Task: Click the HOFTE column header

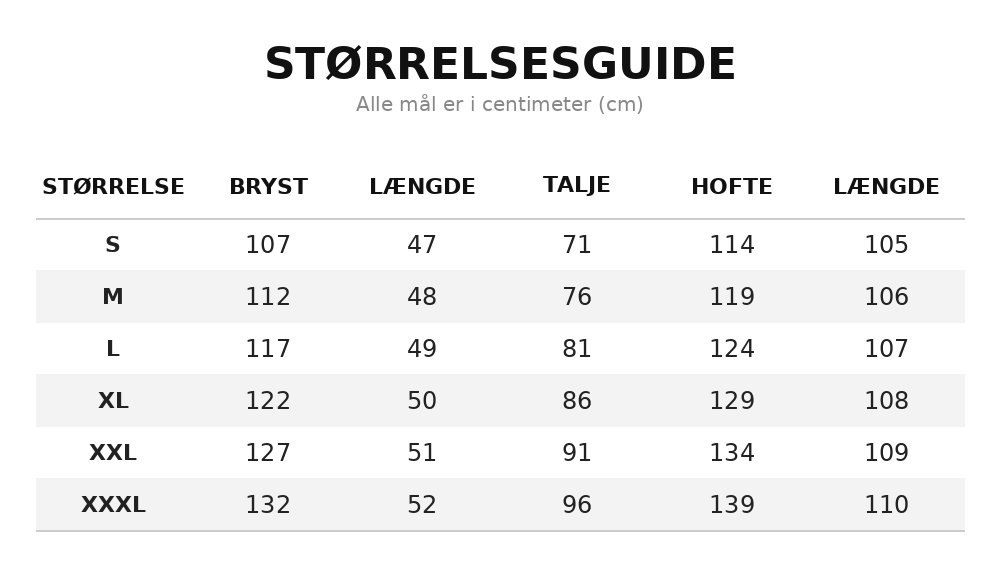Action: point(732,187)
